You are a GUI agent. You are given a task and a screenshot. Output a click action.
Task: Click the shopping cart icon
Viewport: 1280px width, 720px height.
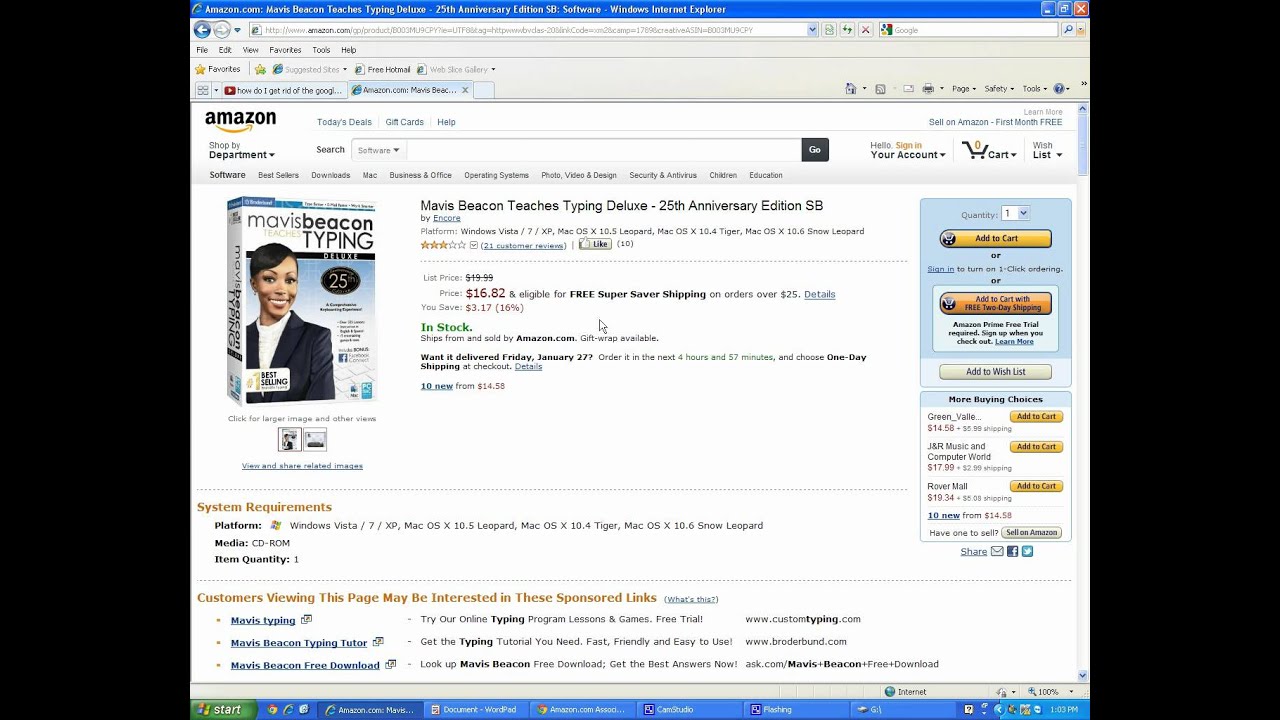click(973, 150)
